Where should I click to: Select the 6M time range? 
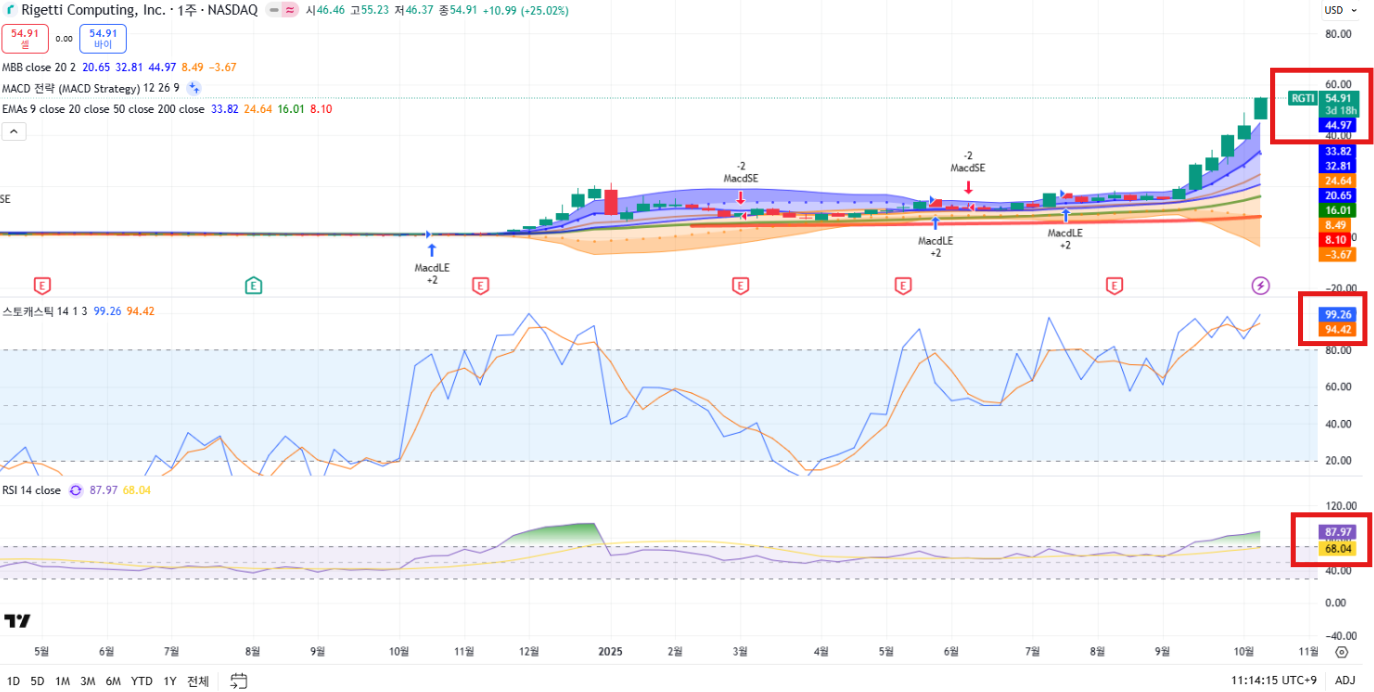[x=113, y=681]
